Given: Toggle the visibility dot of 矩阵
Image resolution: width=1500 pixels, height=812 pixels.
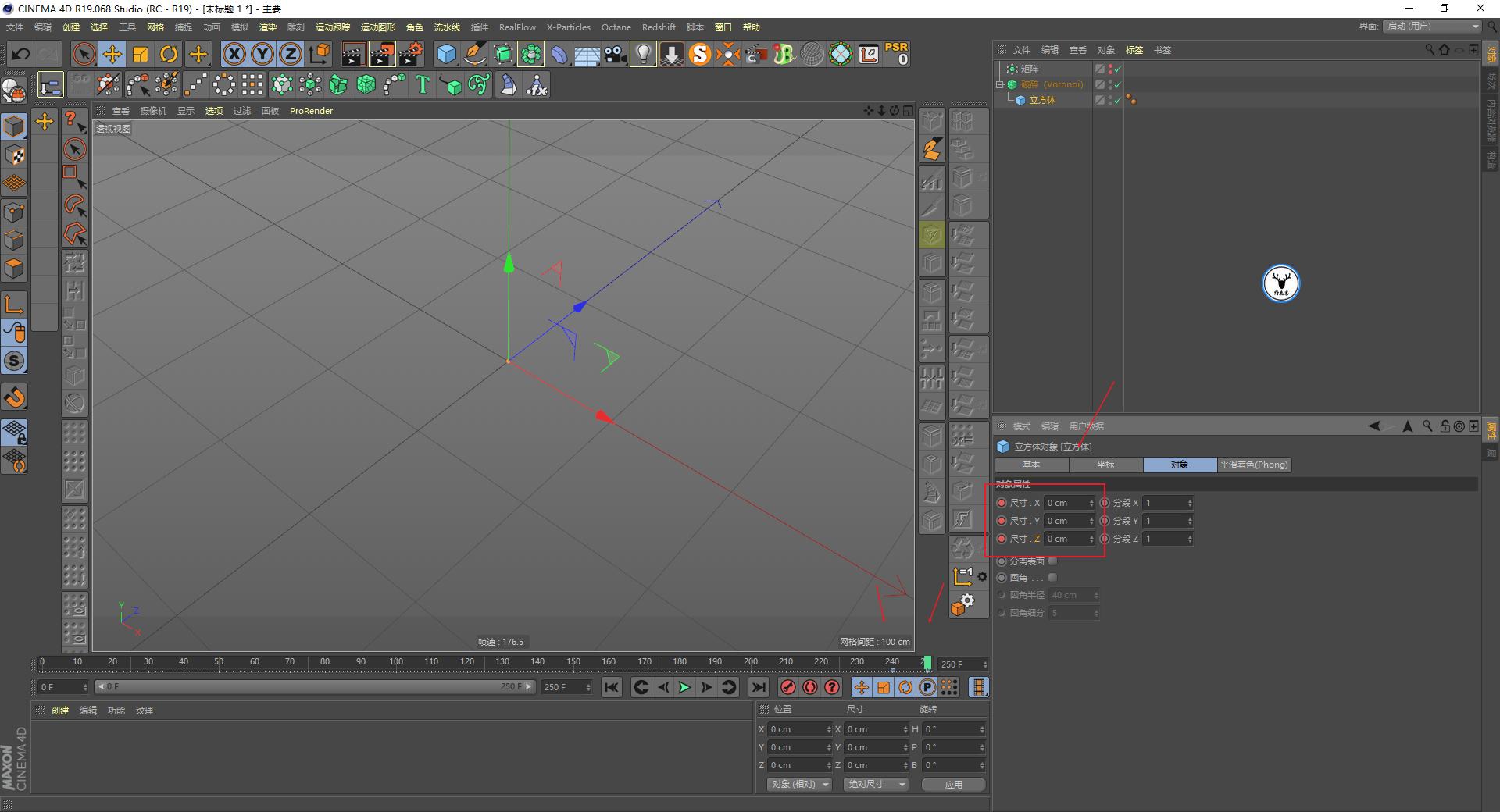Looking at the screenshot, I should 1111,66.
